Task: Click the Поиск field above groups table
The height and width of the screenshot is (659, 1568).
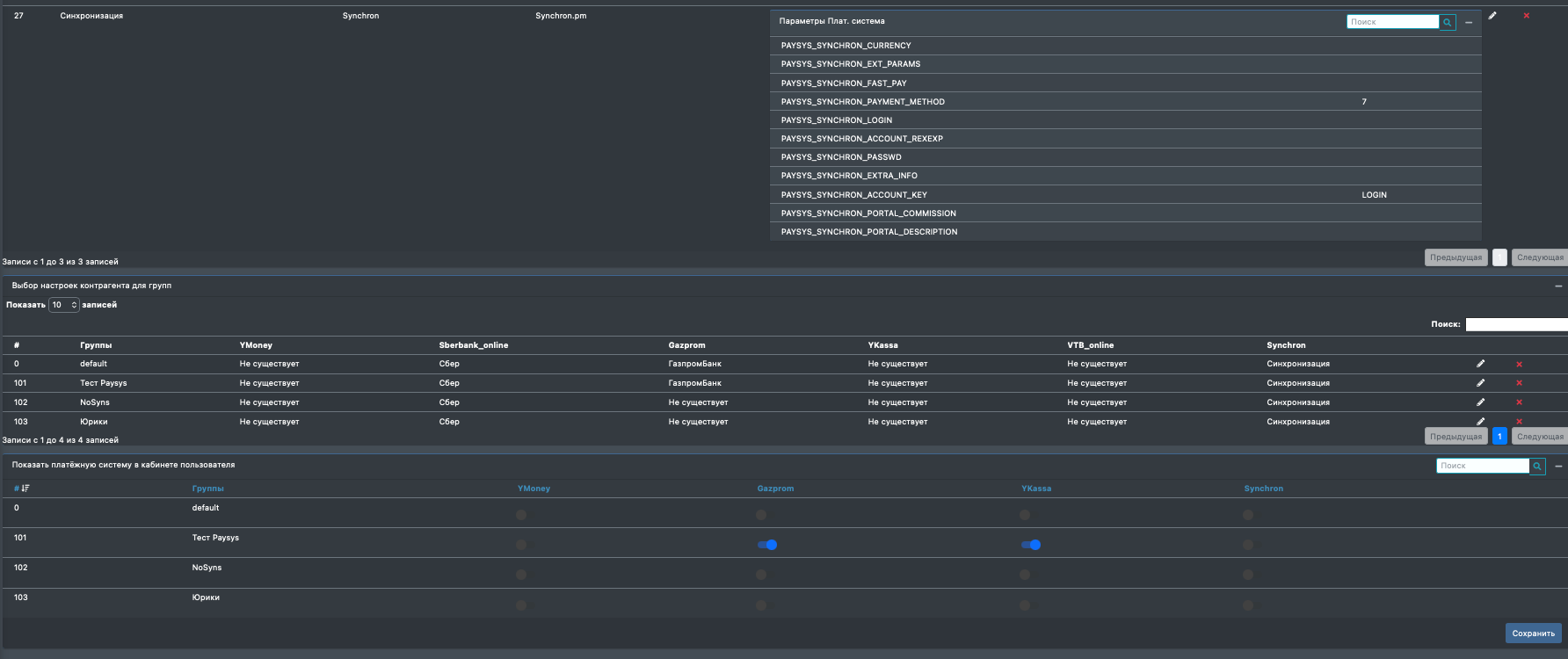Action: pos(1516,324)
